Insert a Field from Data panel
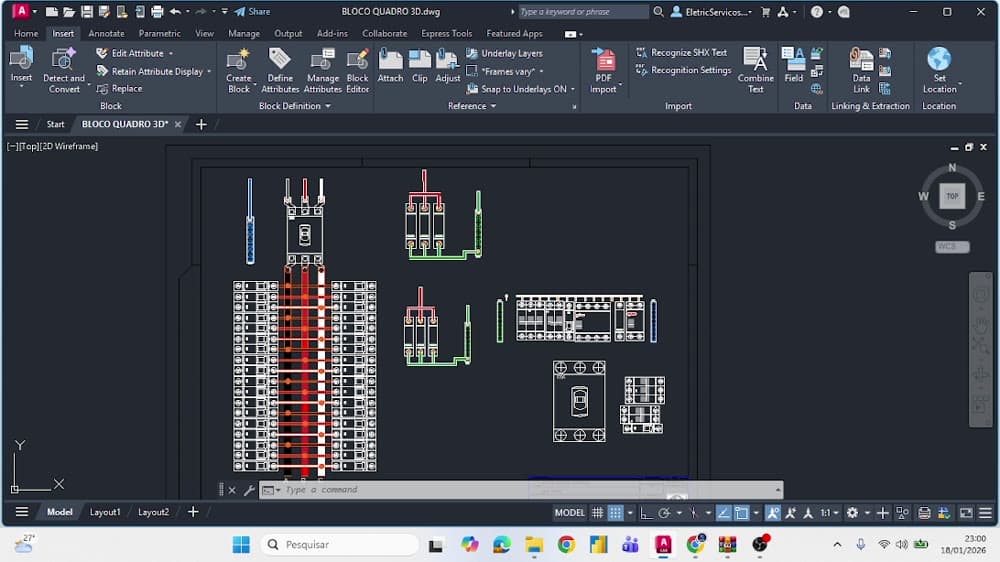The image size is (1000, 562). [x=793, y=65]
